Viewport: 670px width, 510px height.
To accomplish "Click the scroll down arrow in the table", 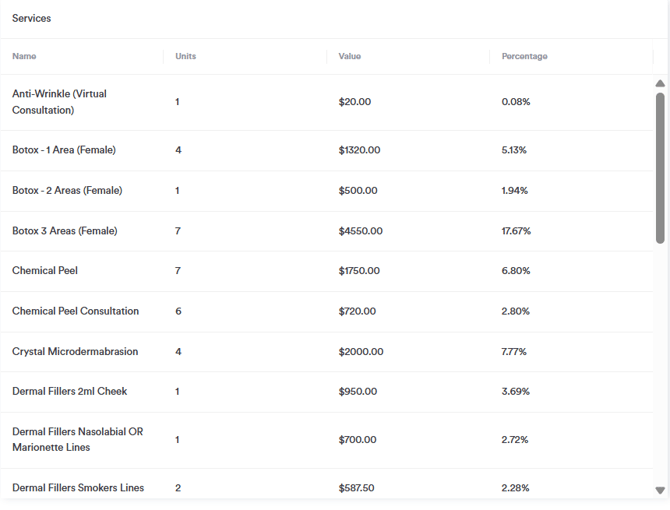I will coord(660,490).
